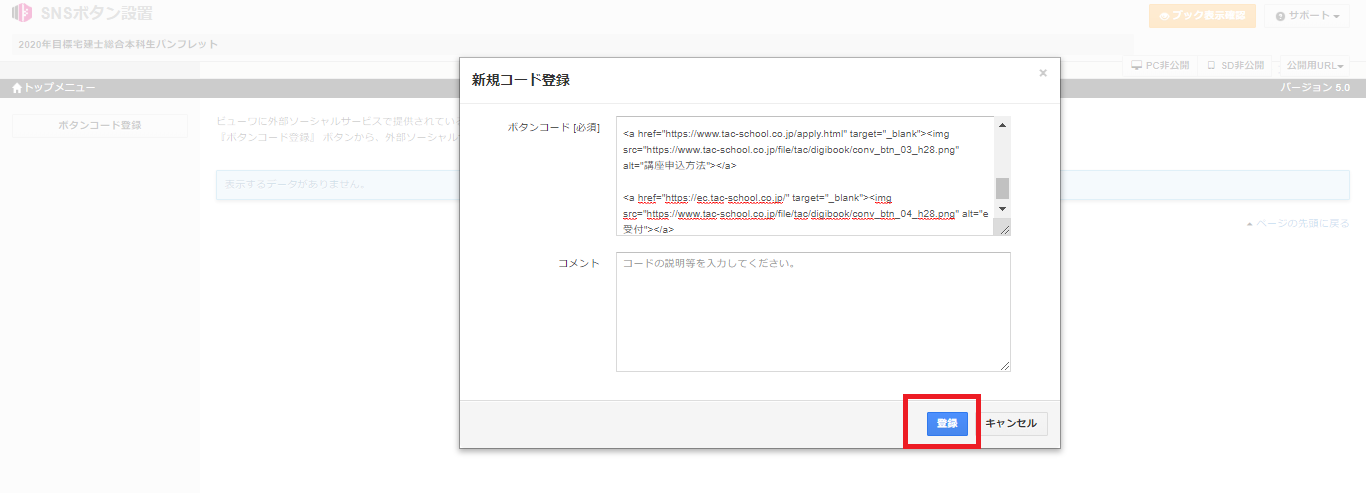Click the home icon in トップメニュー
This screenshot has width=1366, height=493.
(x=17, y=88)
